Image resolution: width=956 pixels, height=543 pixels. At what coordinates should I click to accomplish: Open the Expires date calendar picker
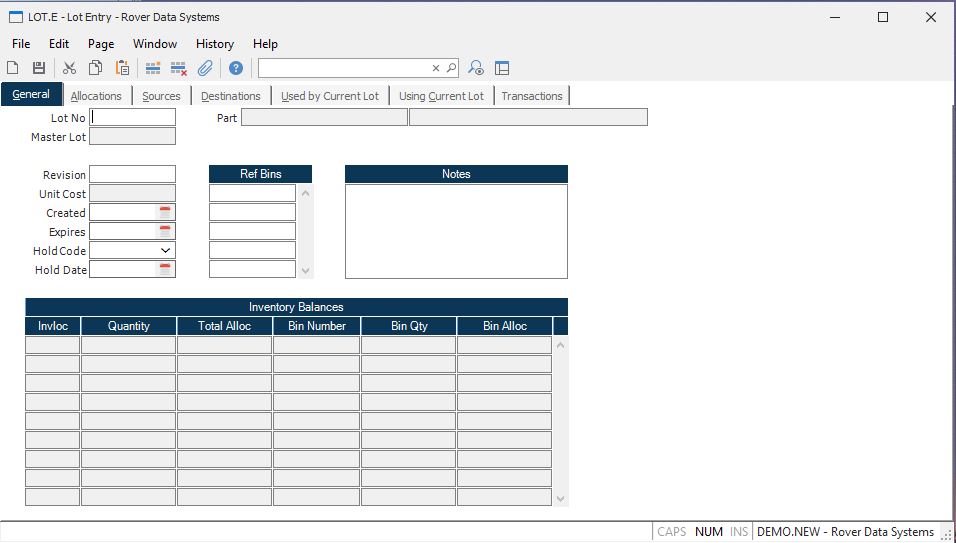coord(165,232)
